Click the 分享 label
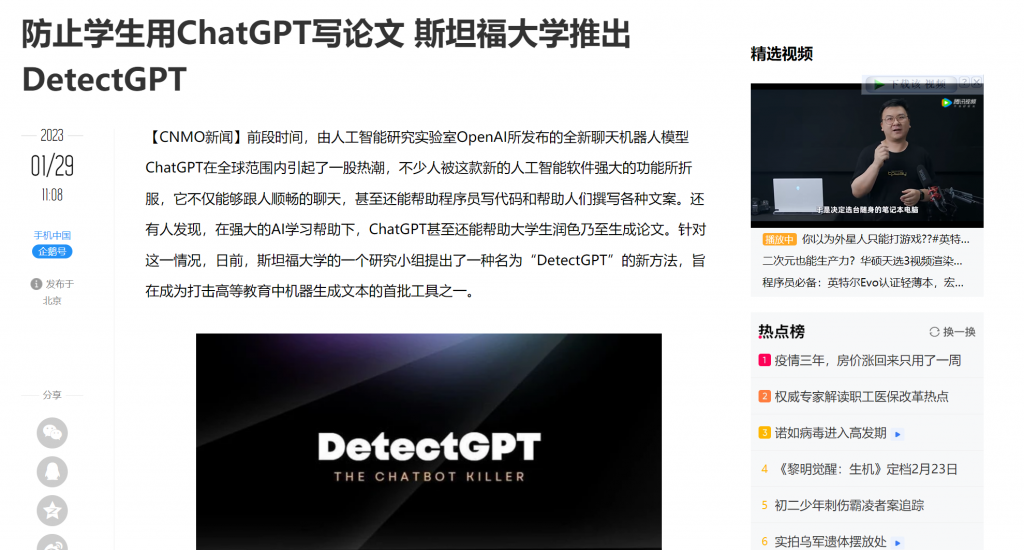Image resolution: width=1024 pixels, height=550 pixels. [x=52, y=395]
